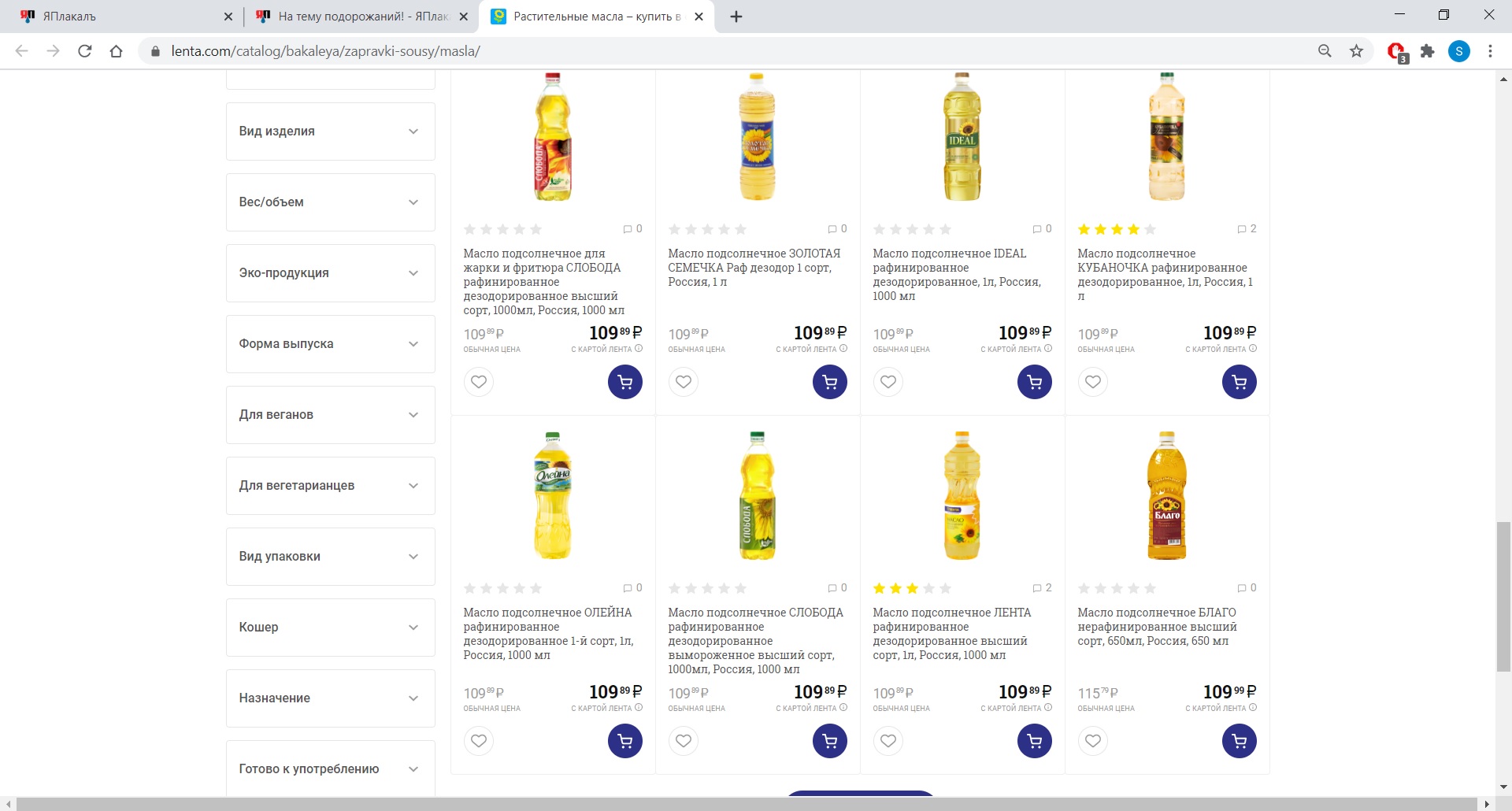Go forward to the next page
The height and width of the screenshot is (811, 1512).
(54, 51)
